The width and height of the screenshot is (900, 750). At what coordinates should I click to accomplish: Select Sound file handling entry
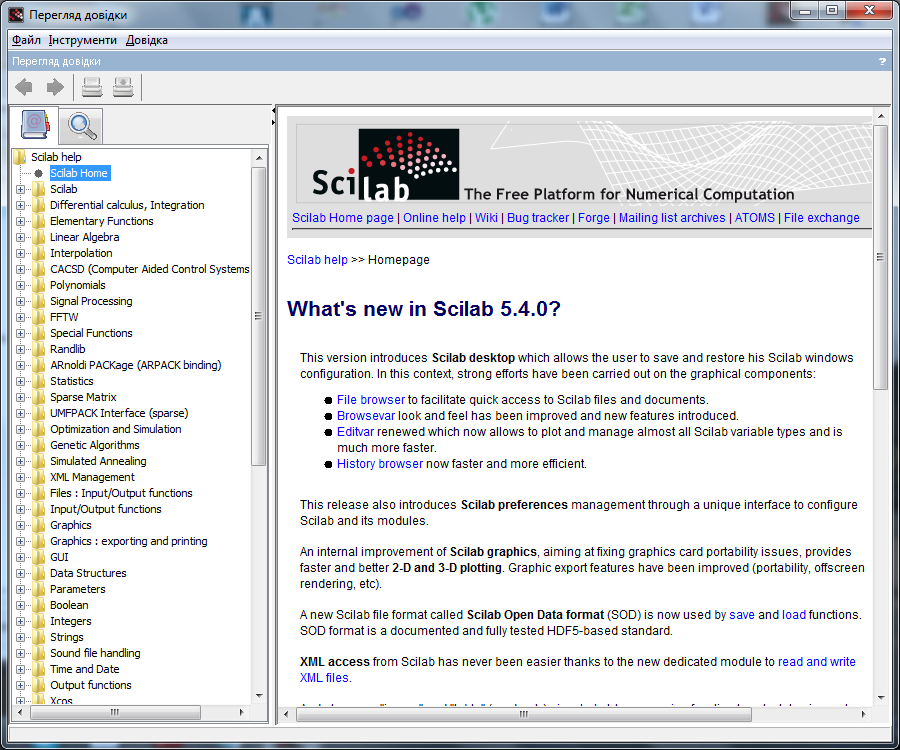(95, 653)
